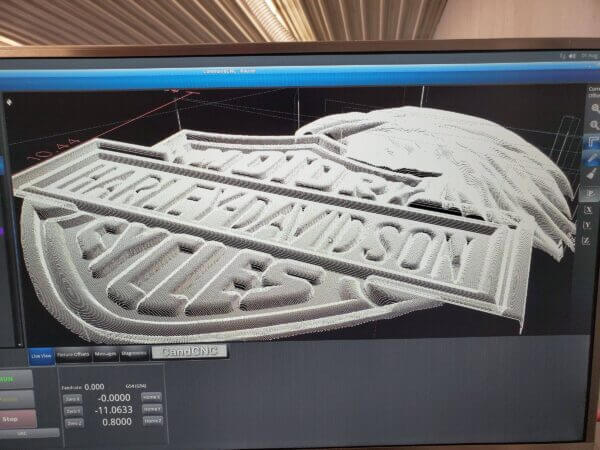Click the Zero X button
The image size is (600, 450).
(x=72, y=399)
